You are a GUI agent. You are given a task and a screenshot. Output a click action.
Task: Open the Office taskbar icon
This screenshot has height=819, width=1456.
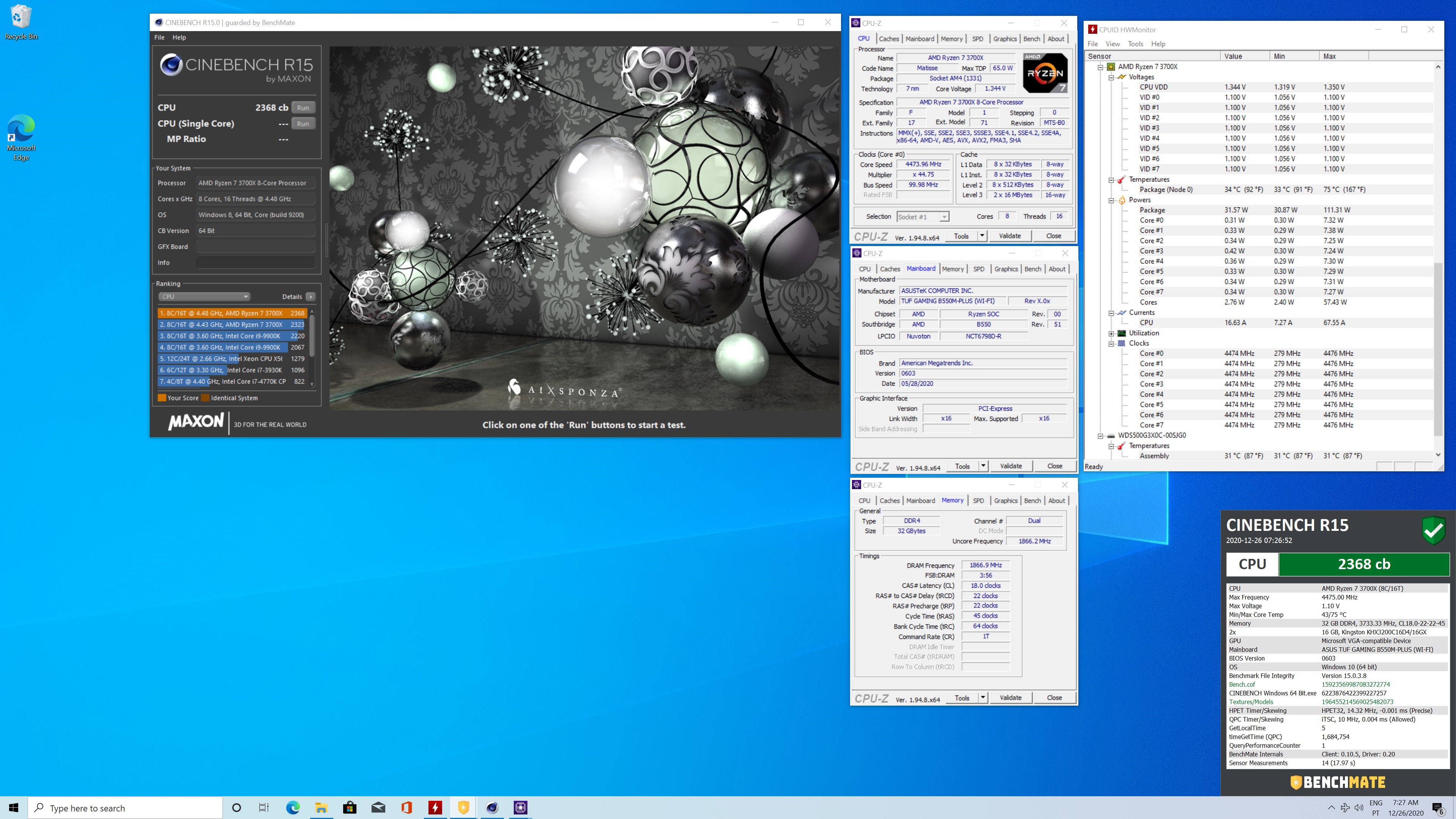coord(406,808)
